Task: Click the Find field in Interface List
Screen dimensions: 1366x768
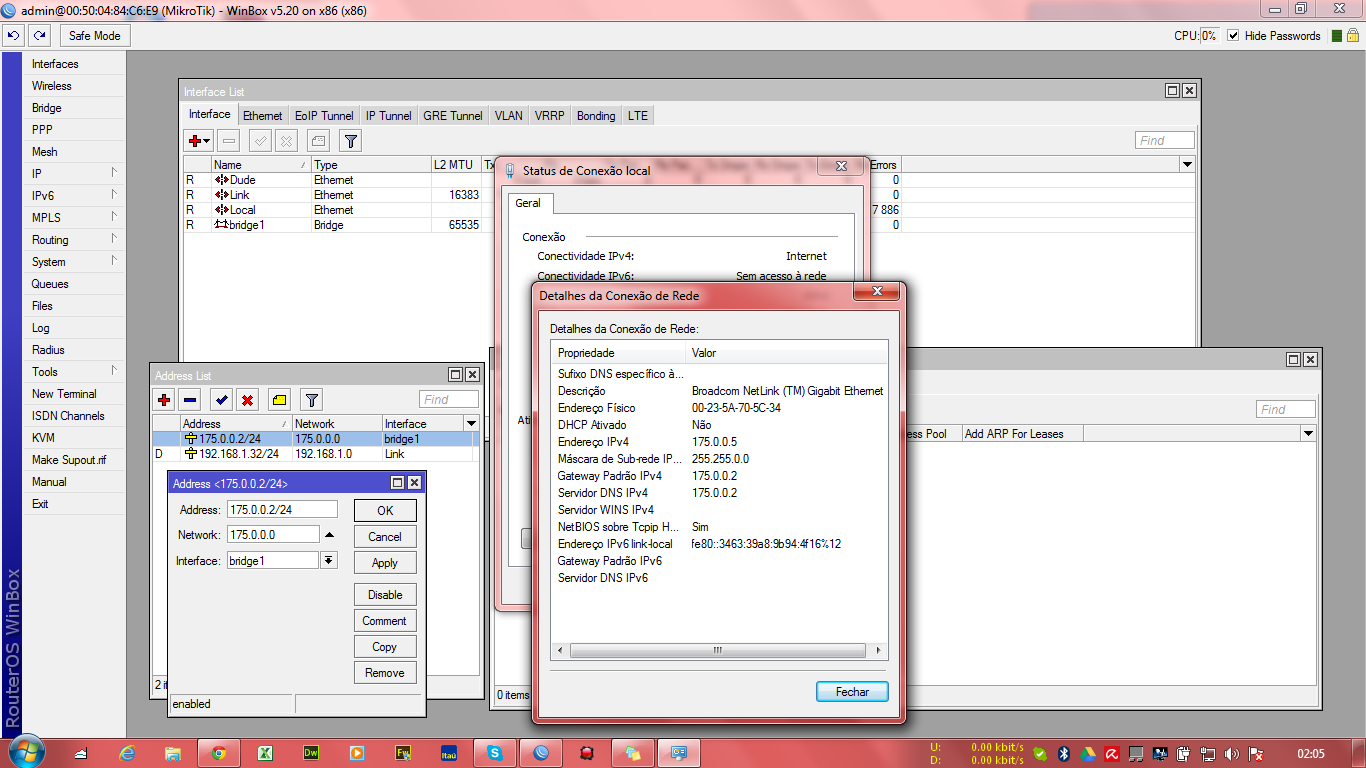Action: tap(1165, 141)
